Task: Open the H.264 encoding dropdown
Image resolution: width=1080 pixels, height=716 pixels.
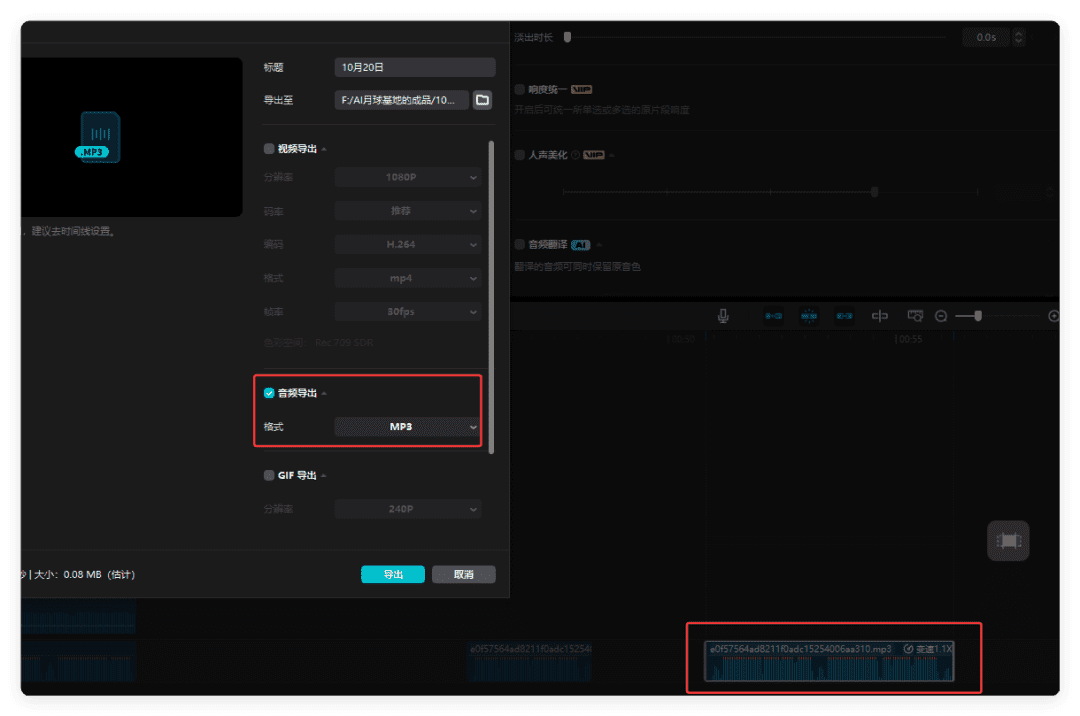Action: pyautogui.click(x=408, y=245)
